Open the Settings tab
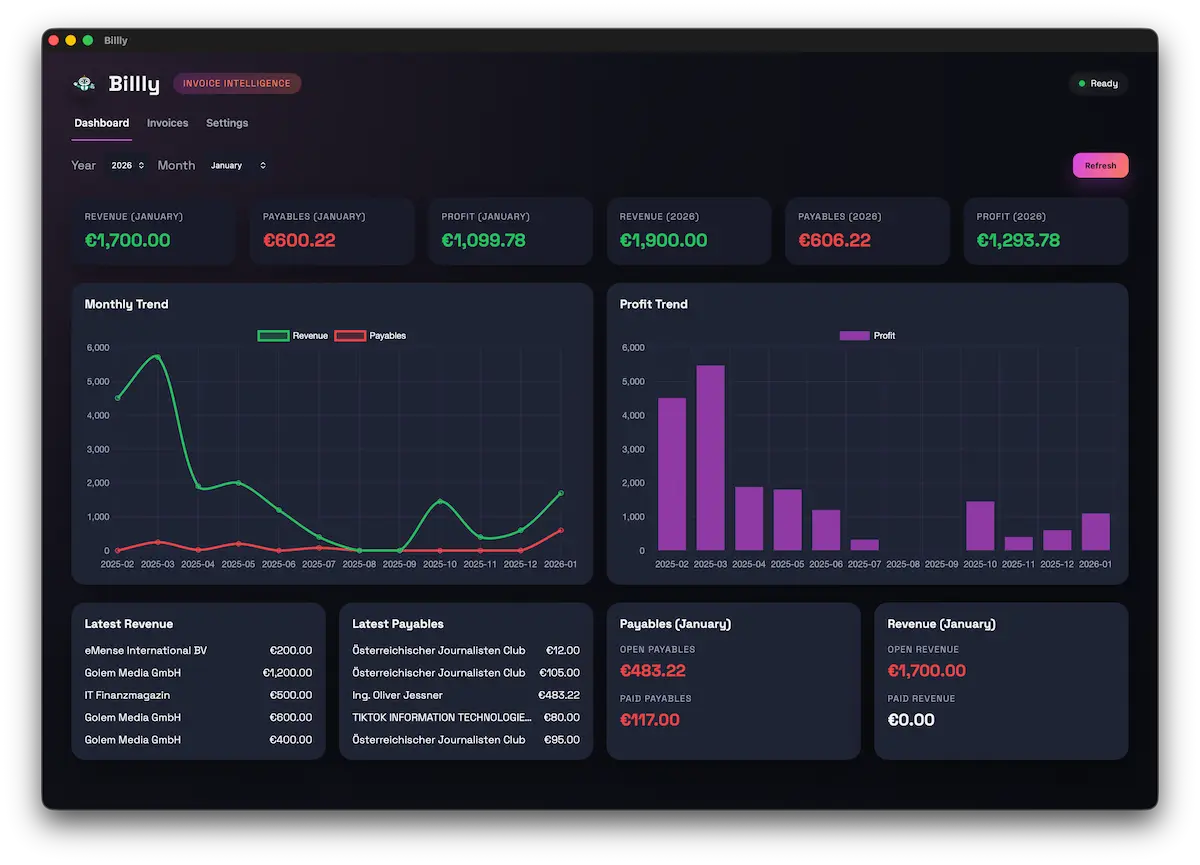This screenshot has width=1200, height=865. pyautogui.click(x=227, y=122)
